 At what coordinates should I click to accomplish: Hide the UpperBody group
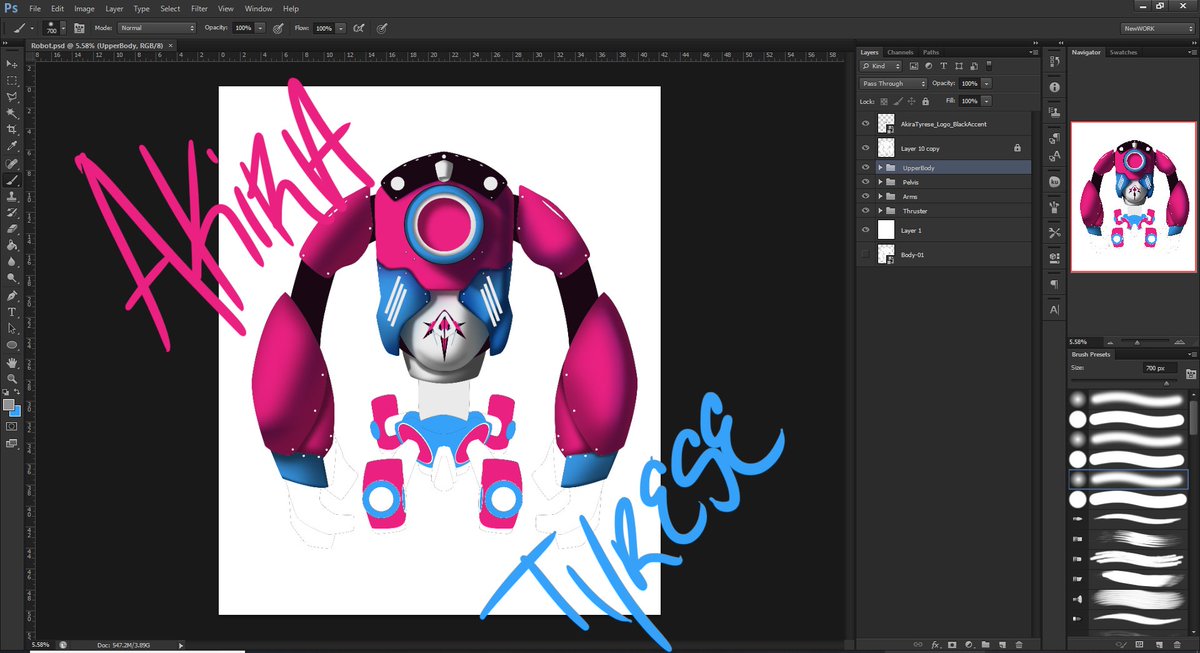coord(866,168)
